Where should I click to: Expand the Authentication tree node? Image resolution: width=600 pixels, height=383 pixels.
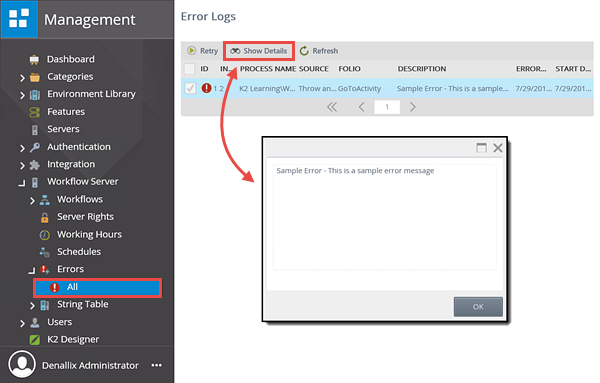pyautogui.click(x=22, y=148)
